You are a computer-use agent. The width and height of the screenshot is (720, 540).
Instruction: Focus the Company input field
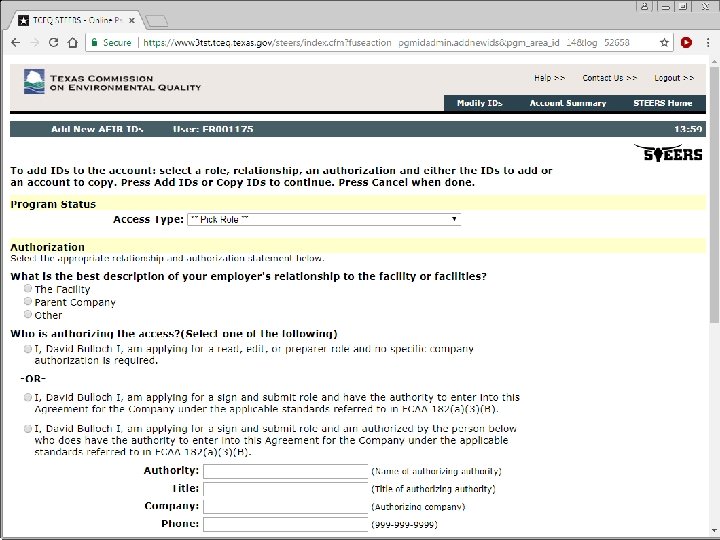pos(286,506)
